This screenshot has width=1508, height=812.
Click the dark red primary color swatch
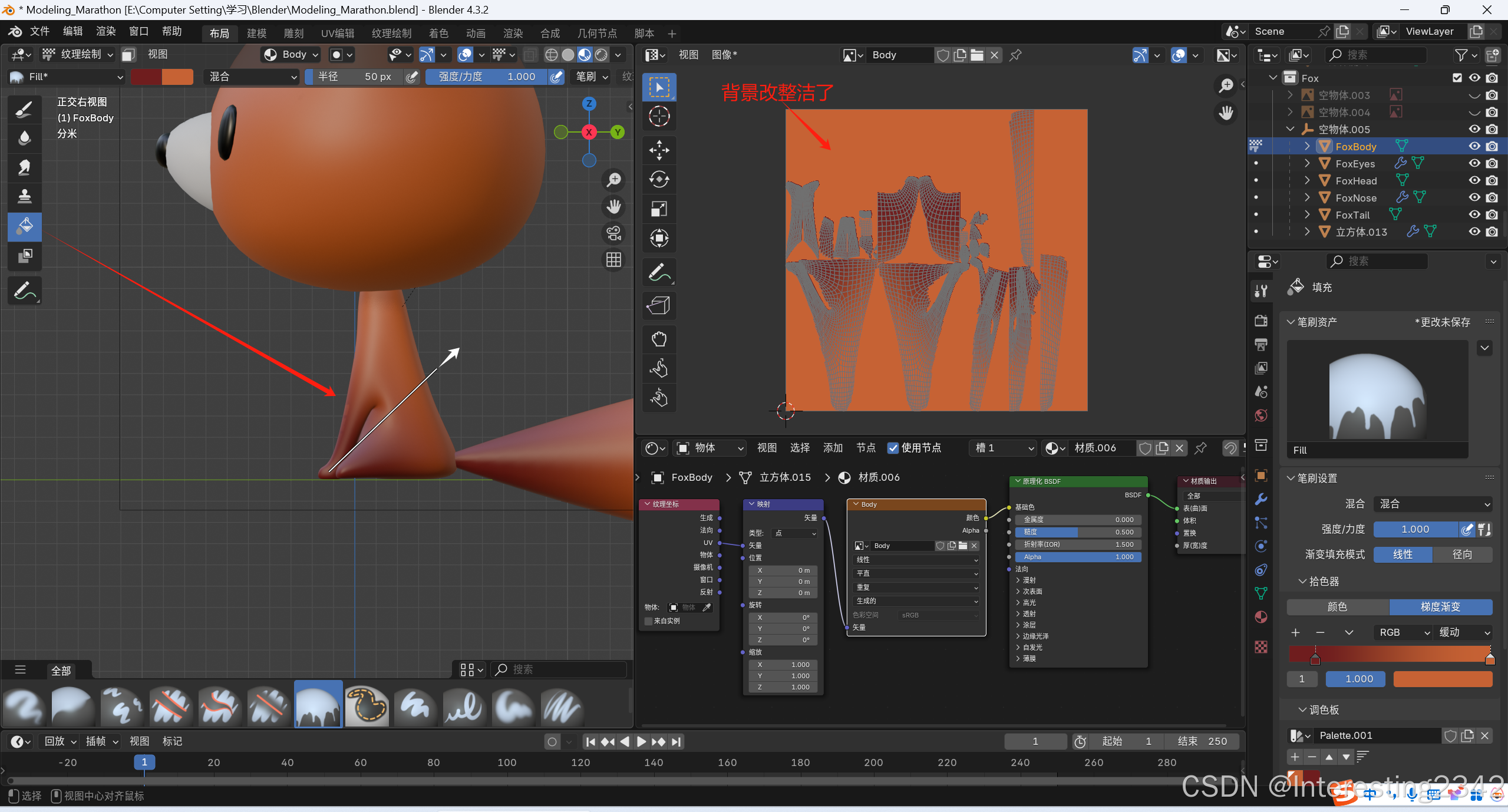[x=146, y=77]
